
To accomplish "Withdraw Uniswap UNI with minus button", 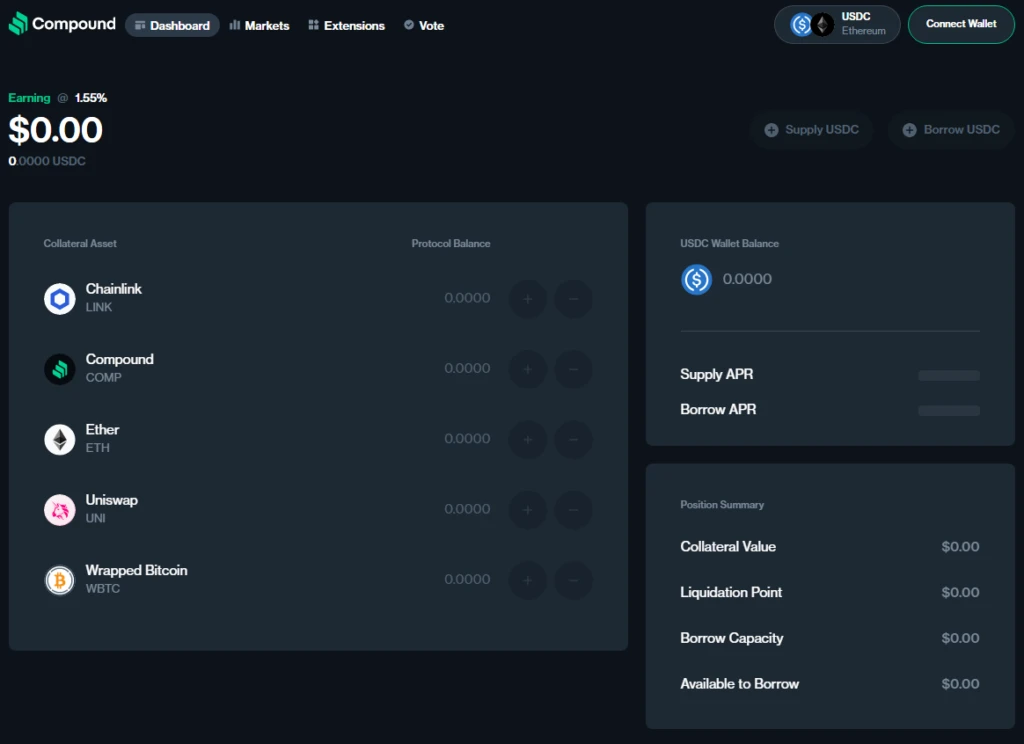I will click(573, 510).
